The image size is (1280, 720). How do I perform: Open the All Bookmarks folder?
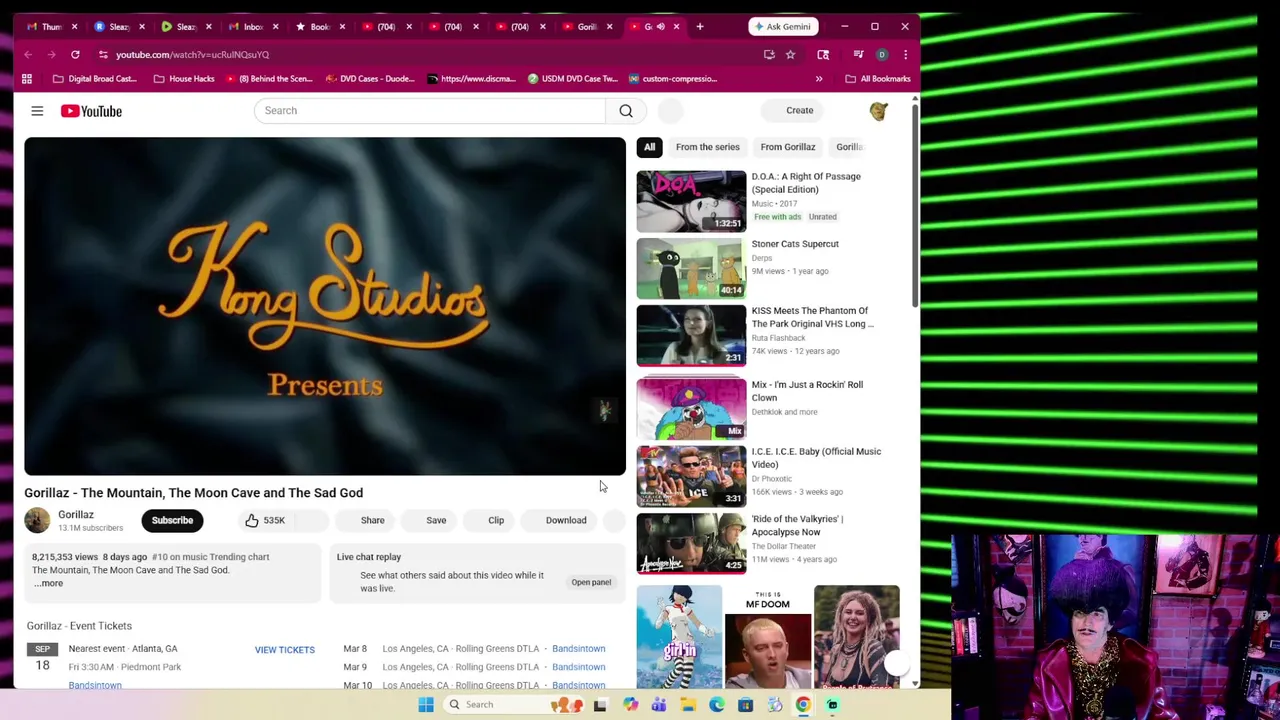tap(878, 79)
